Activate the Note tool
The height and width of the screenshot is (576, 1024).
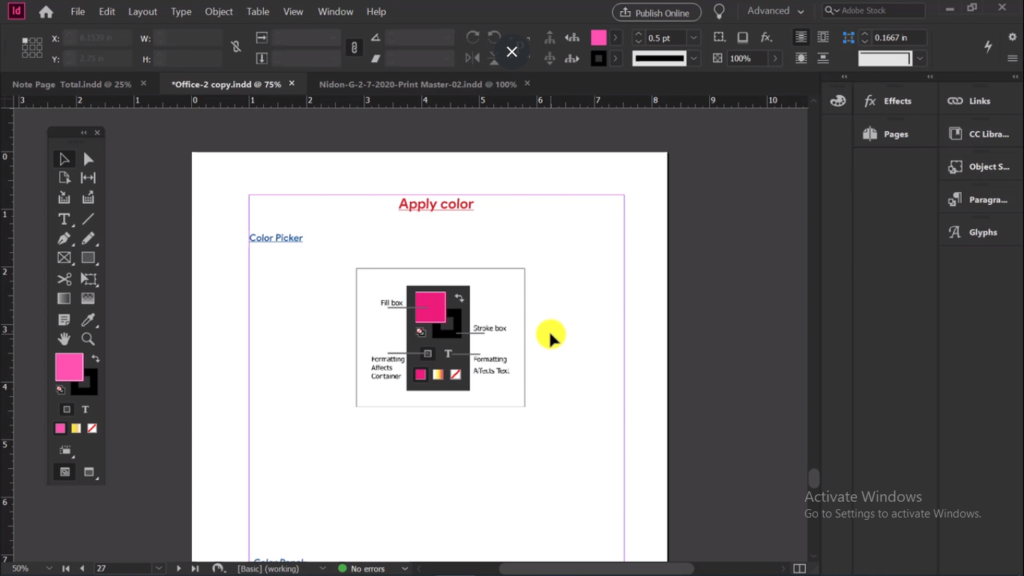[x=64, y=319]
